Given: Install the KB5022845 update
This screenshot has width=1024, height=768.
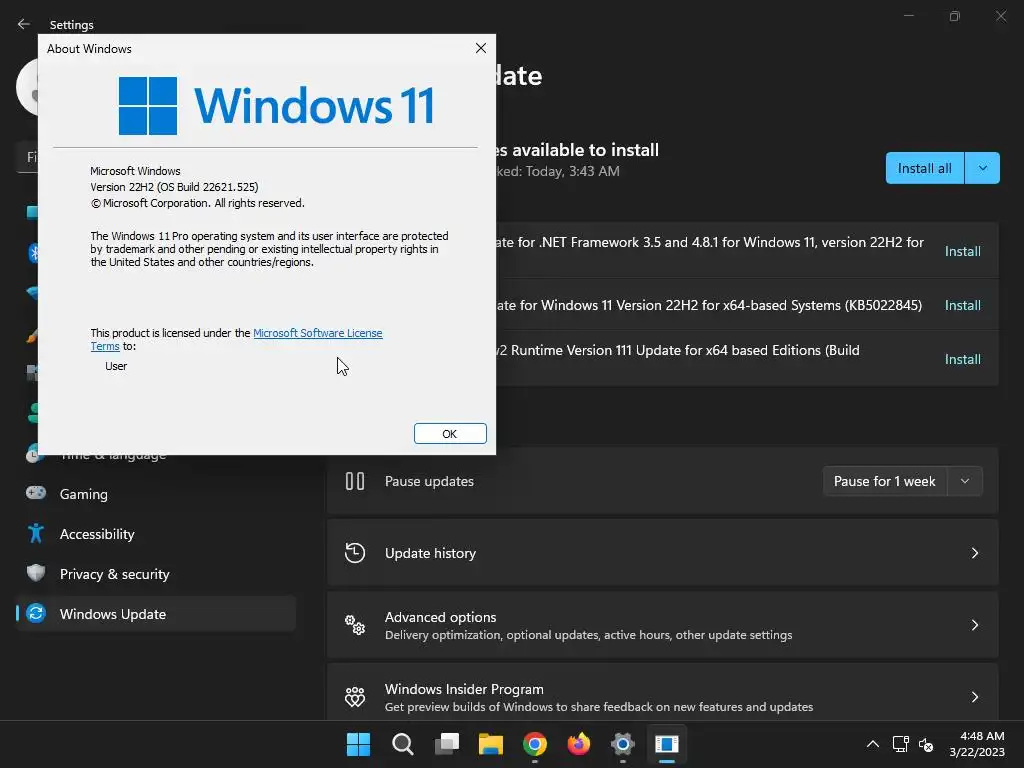Looking at the screenshot, I should coord(963,306).
